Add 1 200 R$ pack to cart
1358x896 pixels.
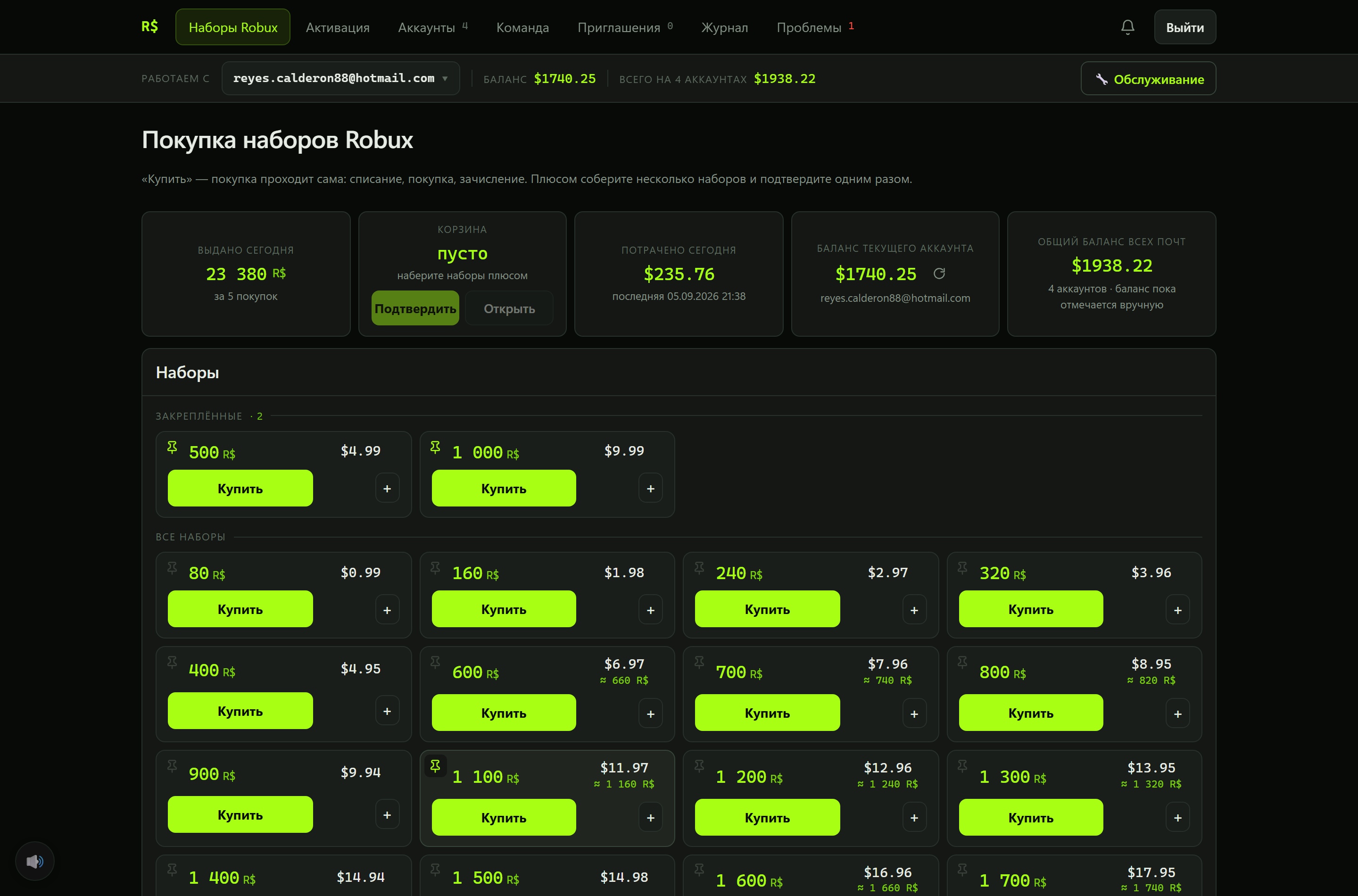914,818
